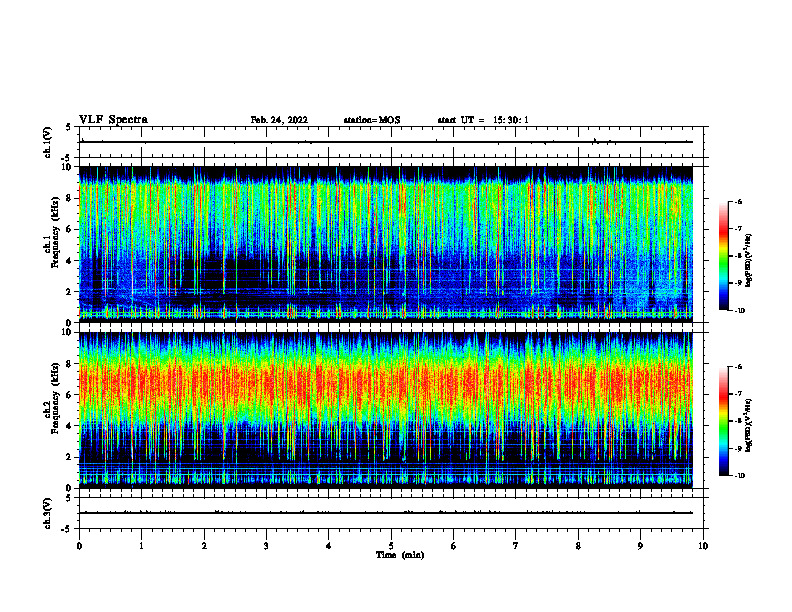
Task: Click the "ch.3(V)" axis label
Action: click(x=48, y=513)
